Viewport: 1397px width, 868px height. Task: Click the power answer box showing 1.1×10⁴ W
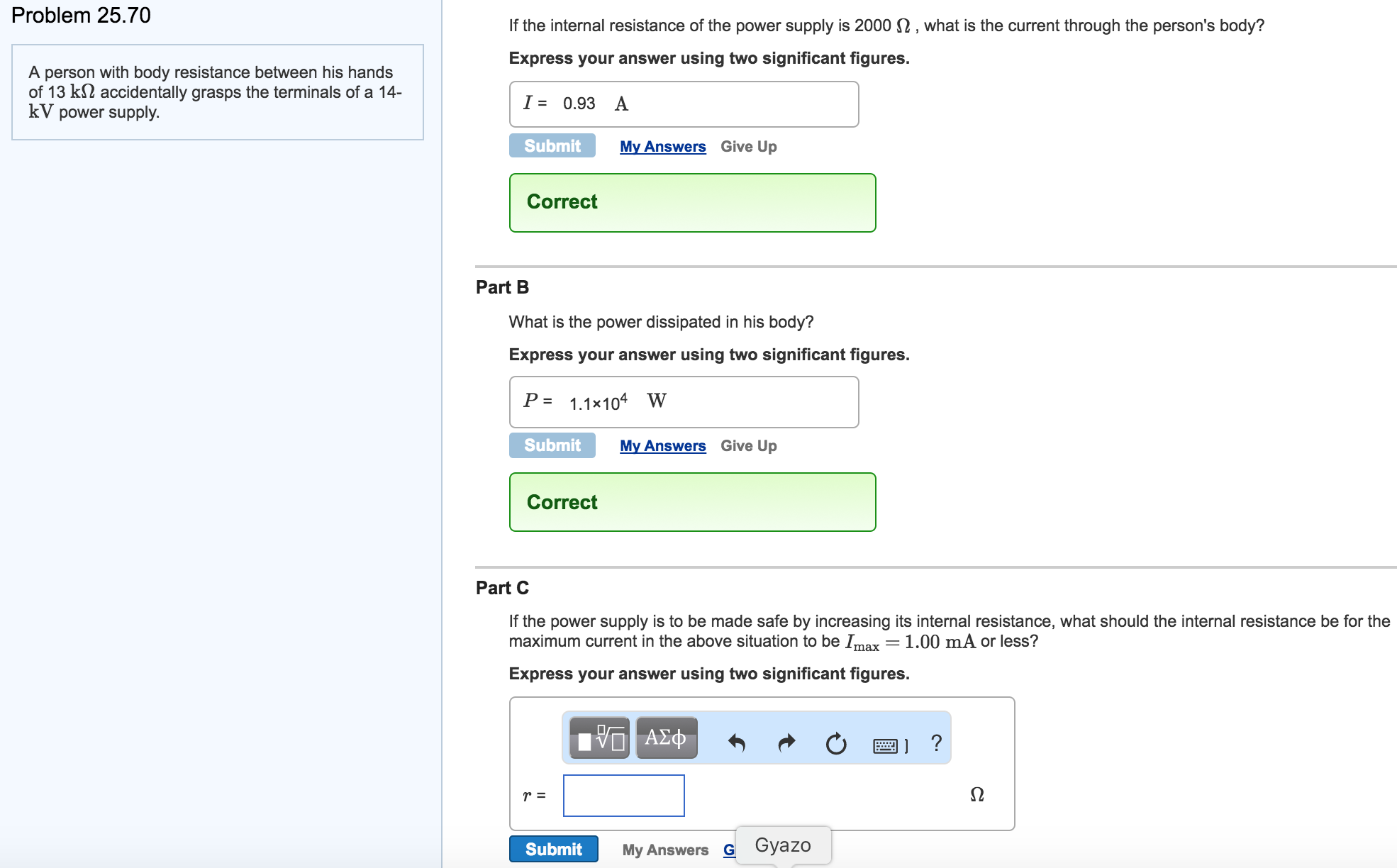point(684,402)
